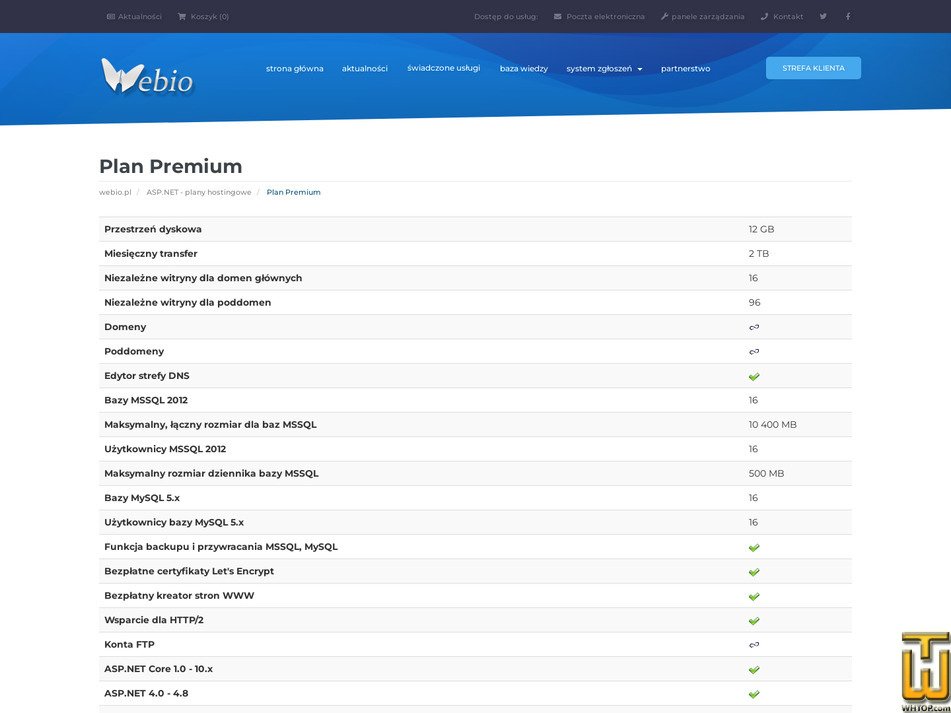Click the infinity icon in Poddomeny row
The image size is (951, 713).
tap(754, 352)
